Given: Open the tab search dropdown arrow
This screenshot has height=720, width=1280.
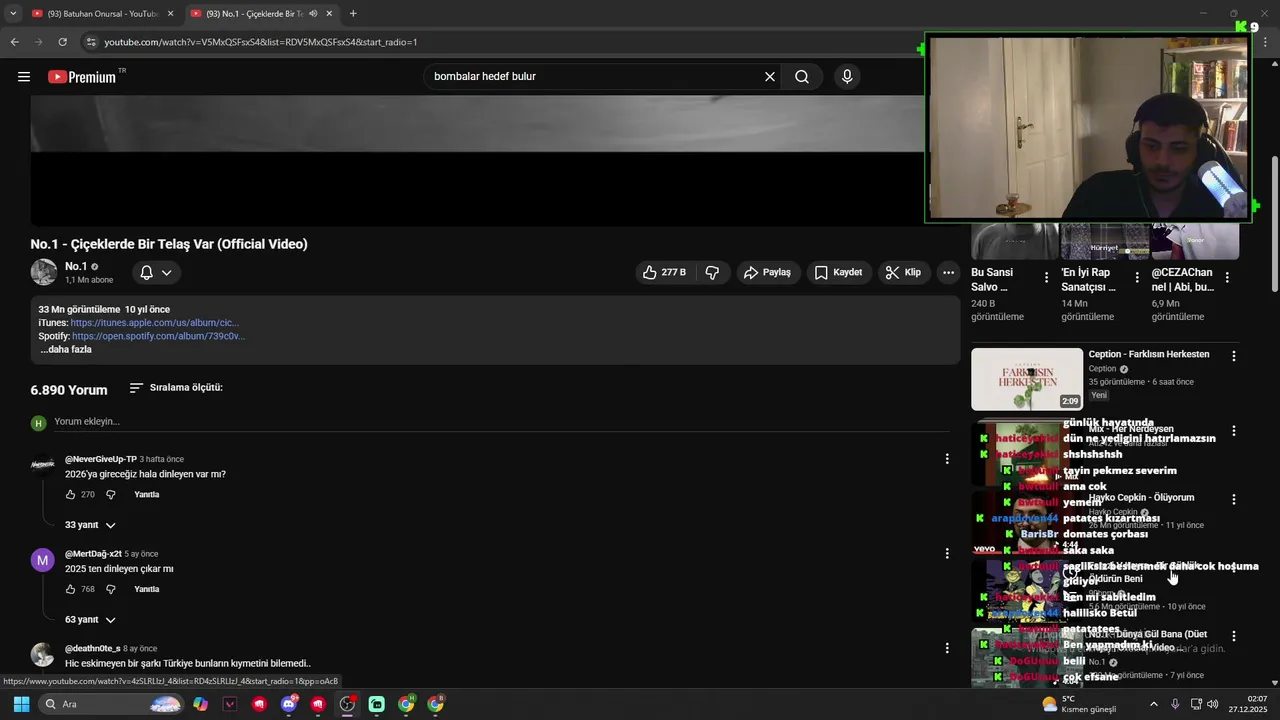Looking at the screenshot, I should coord(13,14).
